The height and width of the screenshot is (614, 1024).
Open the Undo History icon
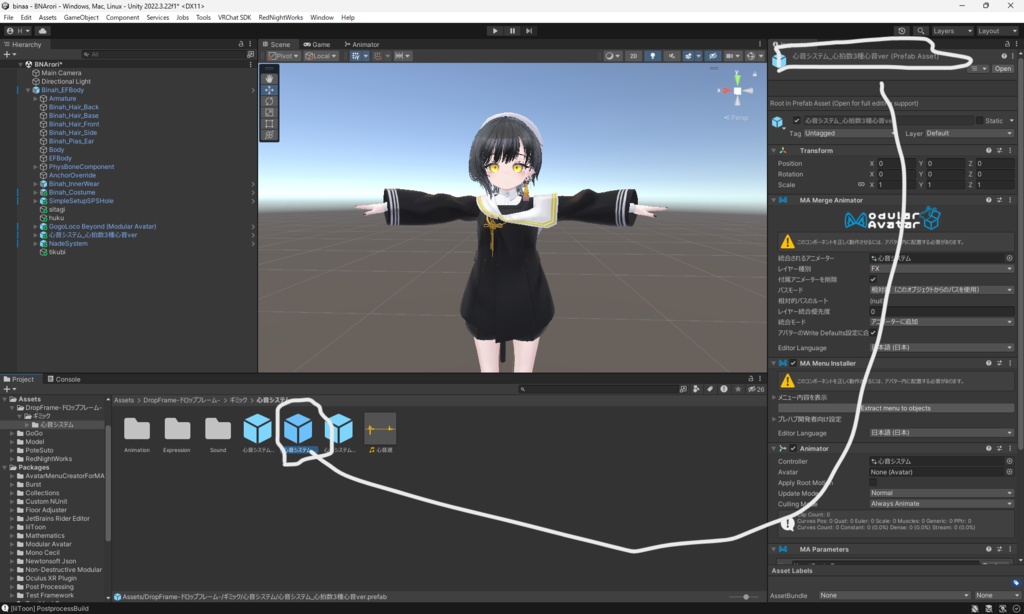[x=902, y=31]
